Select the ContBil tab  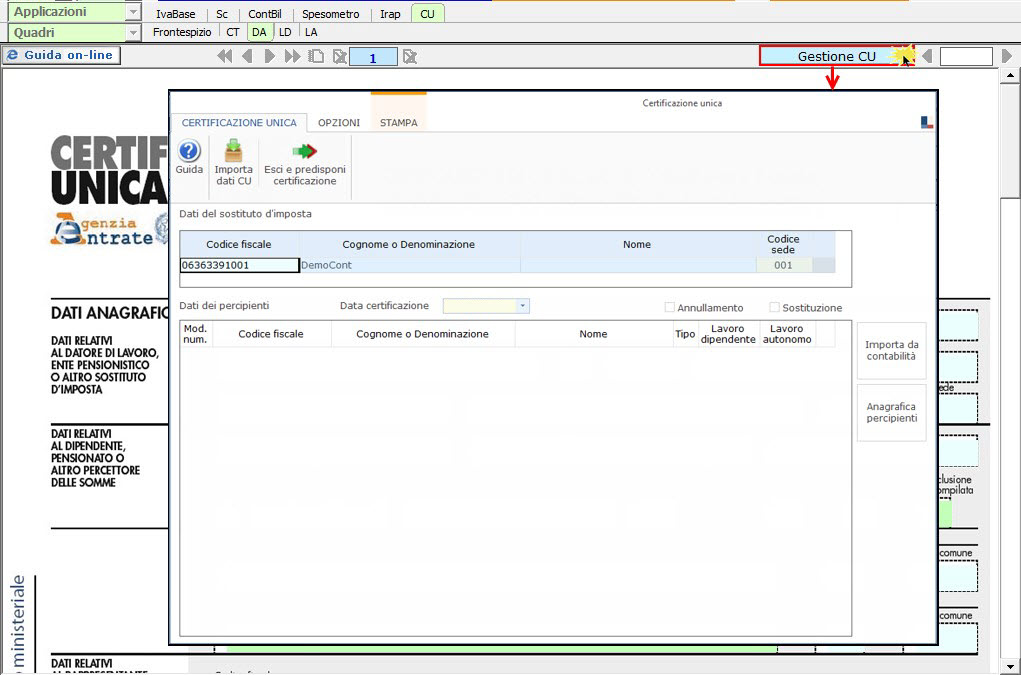pos(264,14)
